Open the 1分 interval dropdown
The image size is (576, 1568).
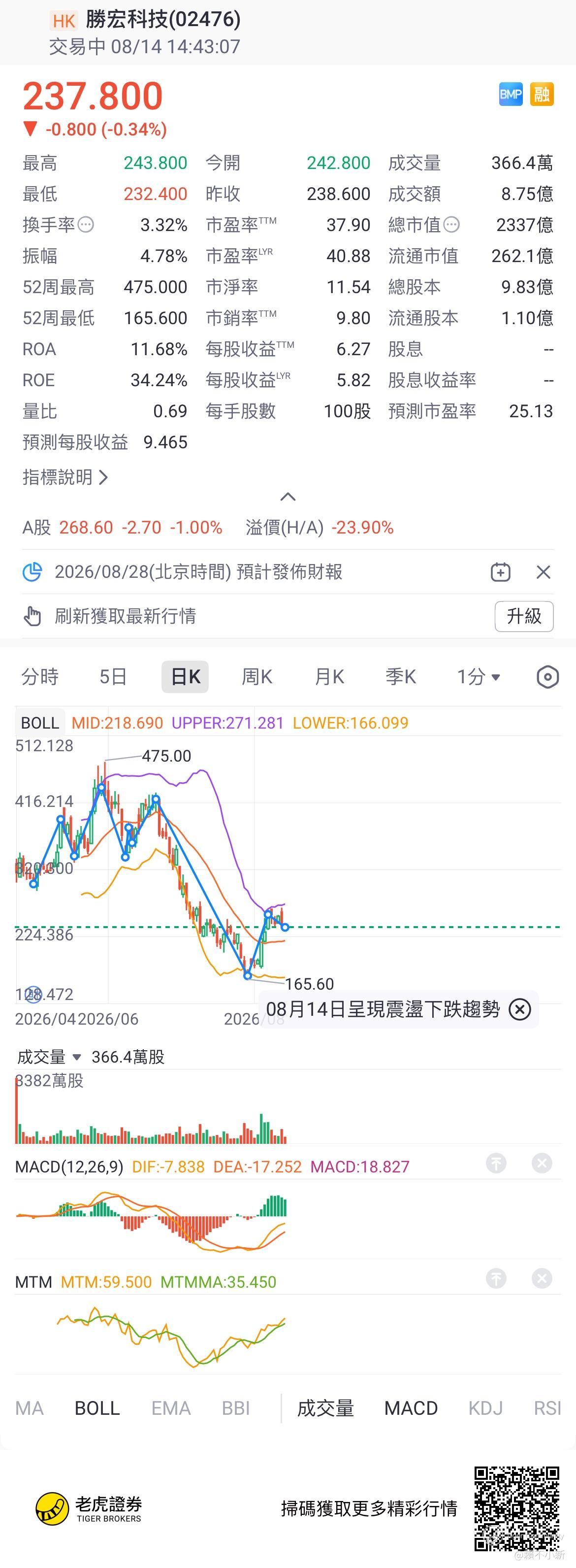click(x=479, y=677)
